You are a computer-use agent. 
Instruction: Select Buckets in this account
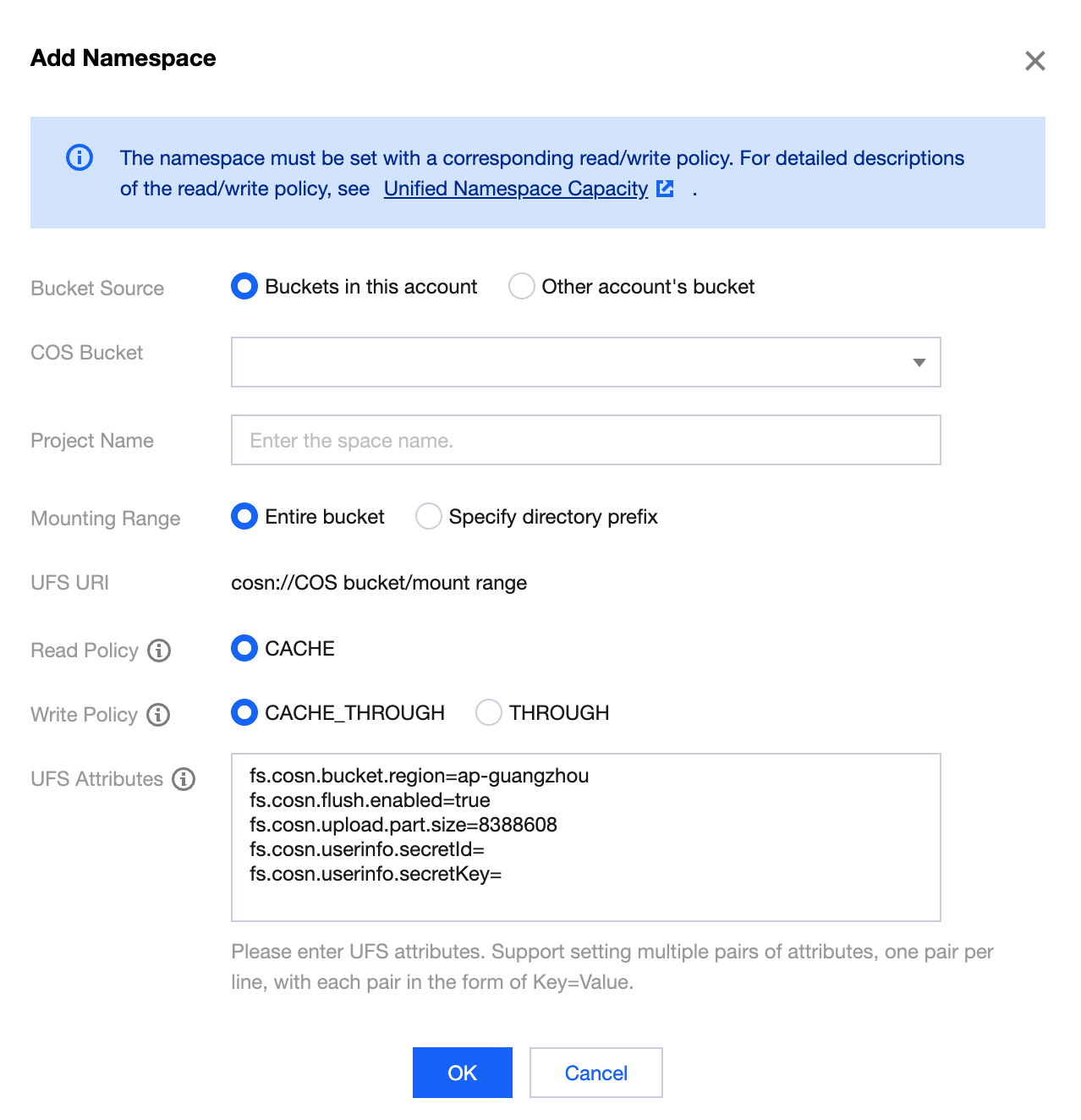click(x=244, y=287)
